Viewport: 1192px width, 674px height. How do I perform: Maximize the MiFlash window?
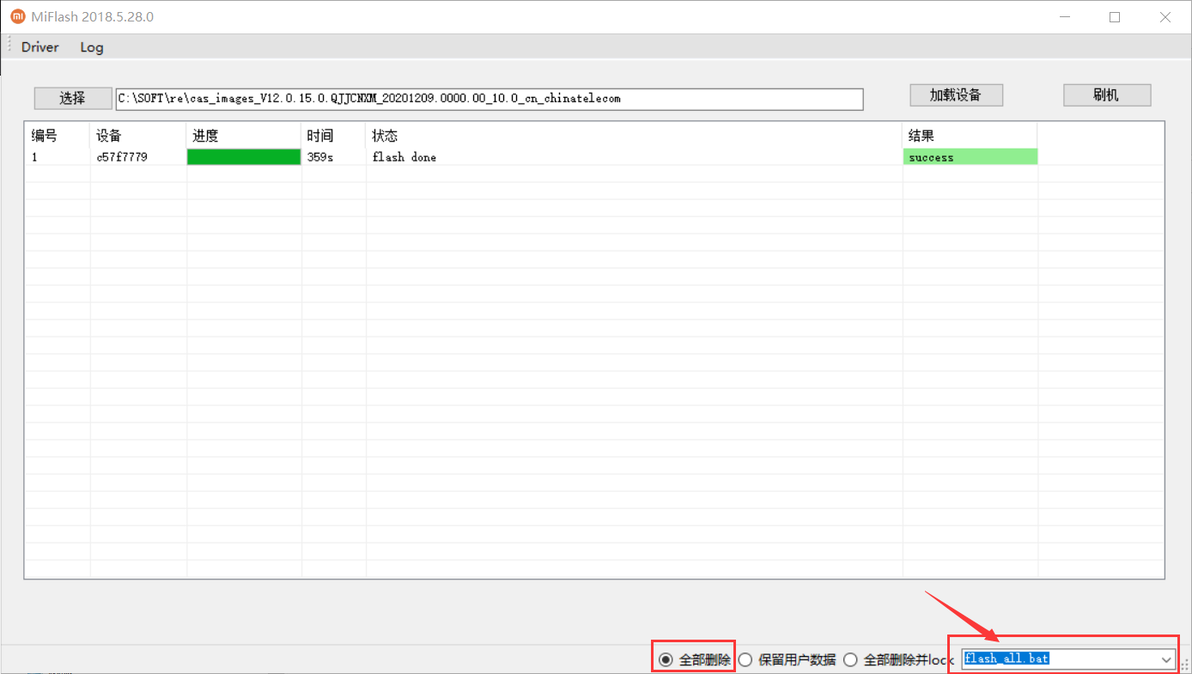[x=1114, y=17]
